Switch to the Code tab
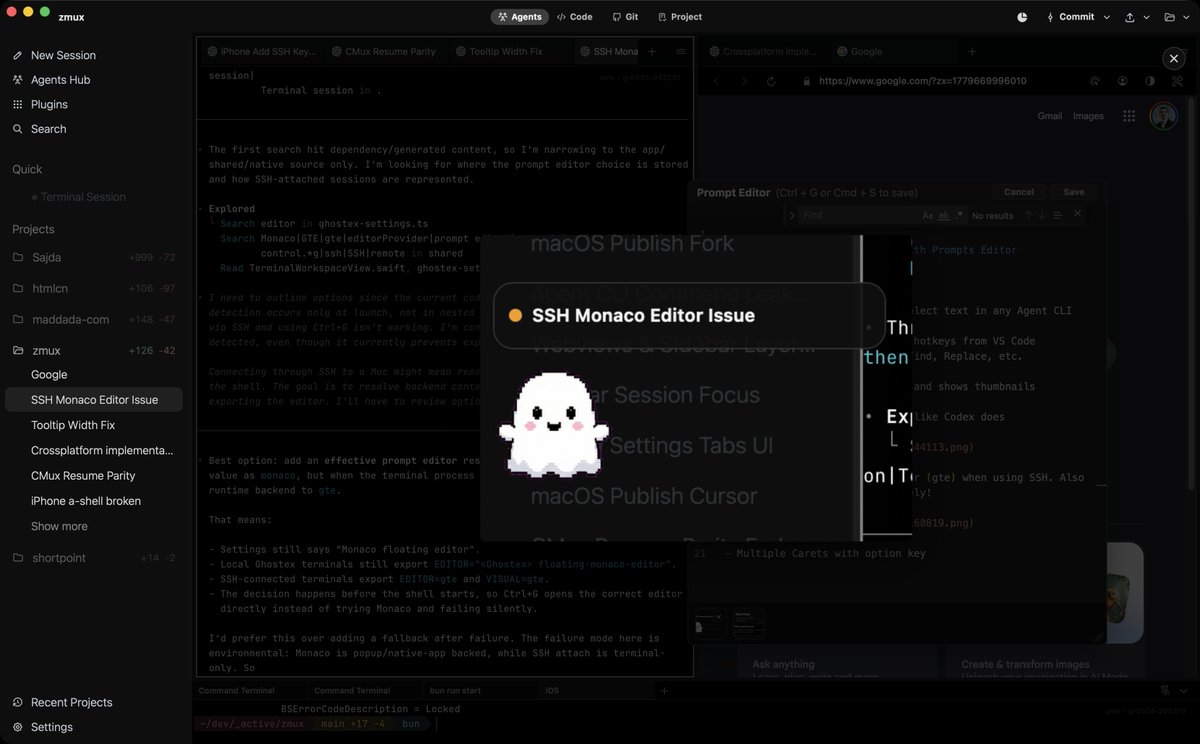Screen dimensions: 1200x744 coord(575,17)
